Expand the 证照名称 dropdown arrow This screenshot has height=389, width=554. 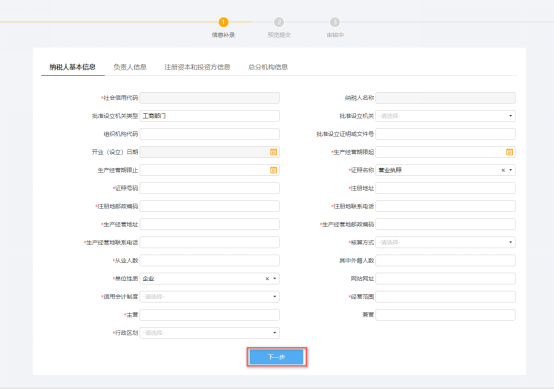tap(511, 170)
